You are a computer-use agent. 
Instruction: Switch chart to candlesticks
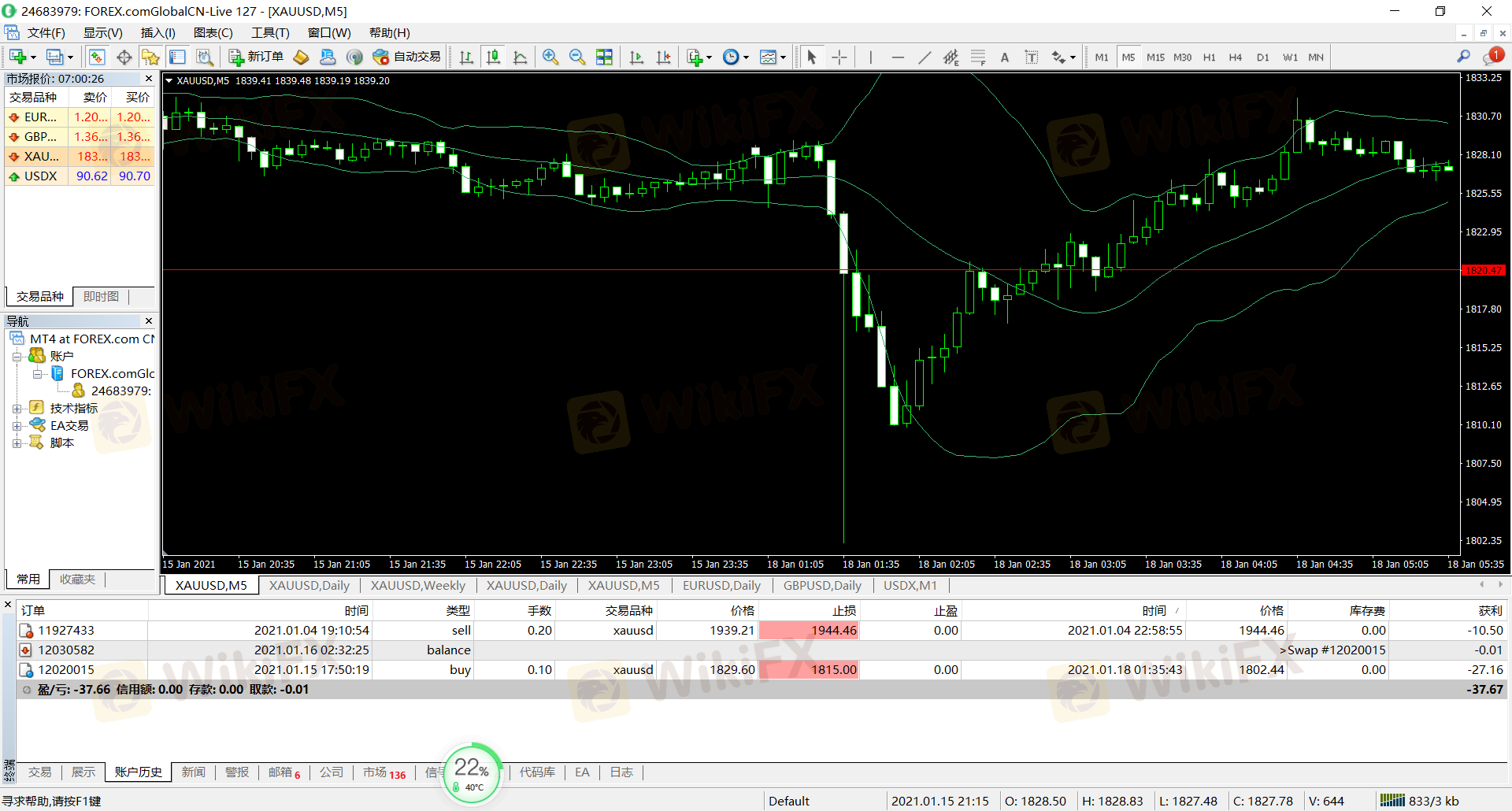click(x=494, y=57)
